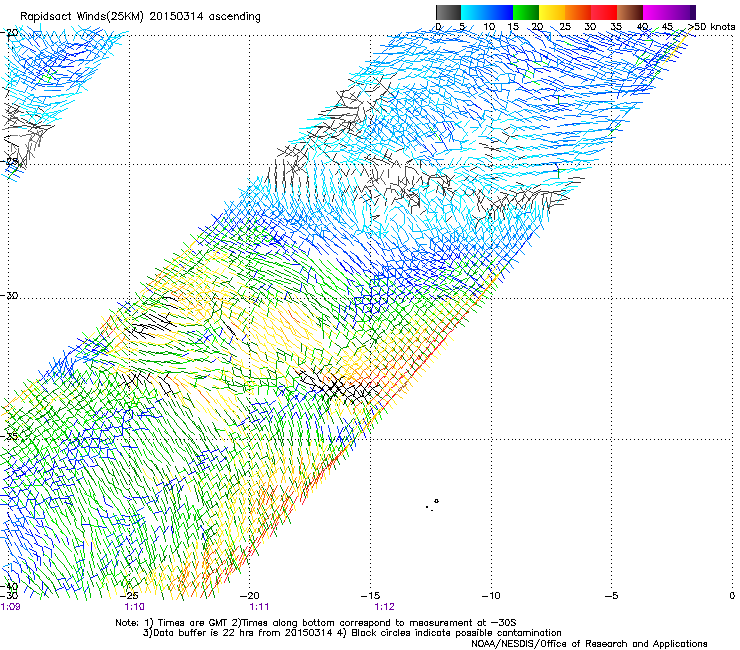Click the legend '25' knots tick label
This screenshot has width=740, height=650.
tap(565, 27)
